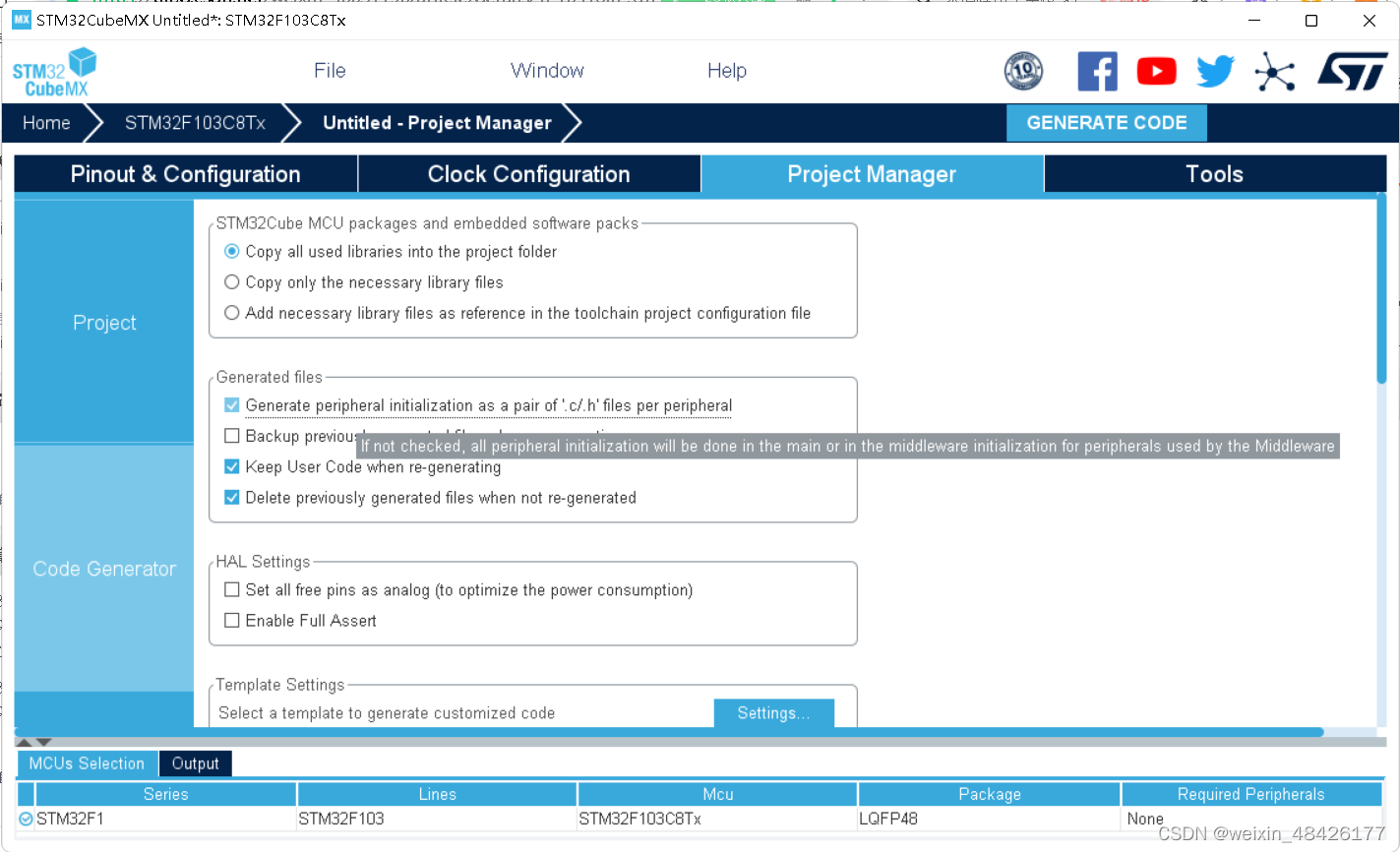Sort by Lines column header
Screen dimensions: 1400x852
pos(437,794)
